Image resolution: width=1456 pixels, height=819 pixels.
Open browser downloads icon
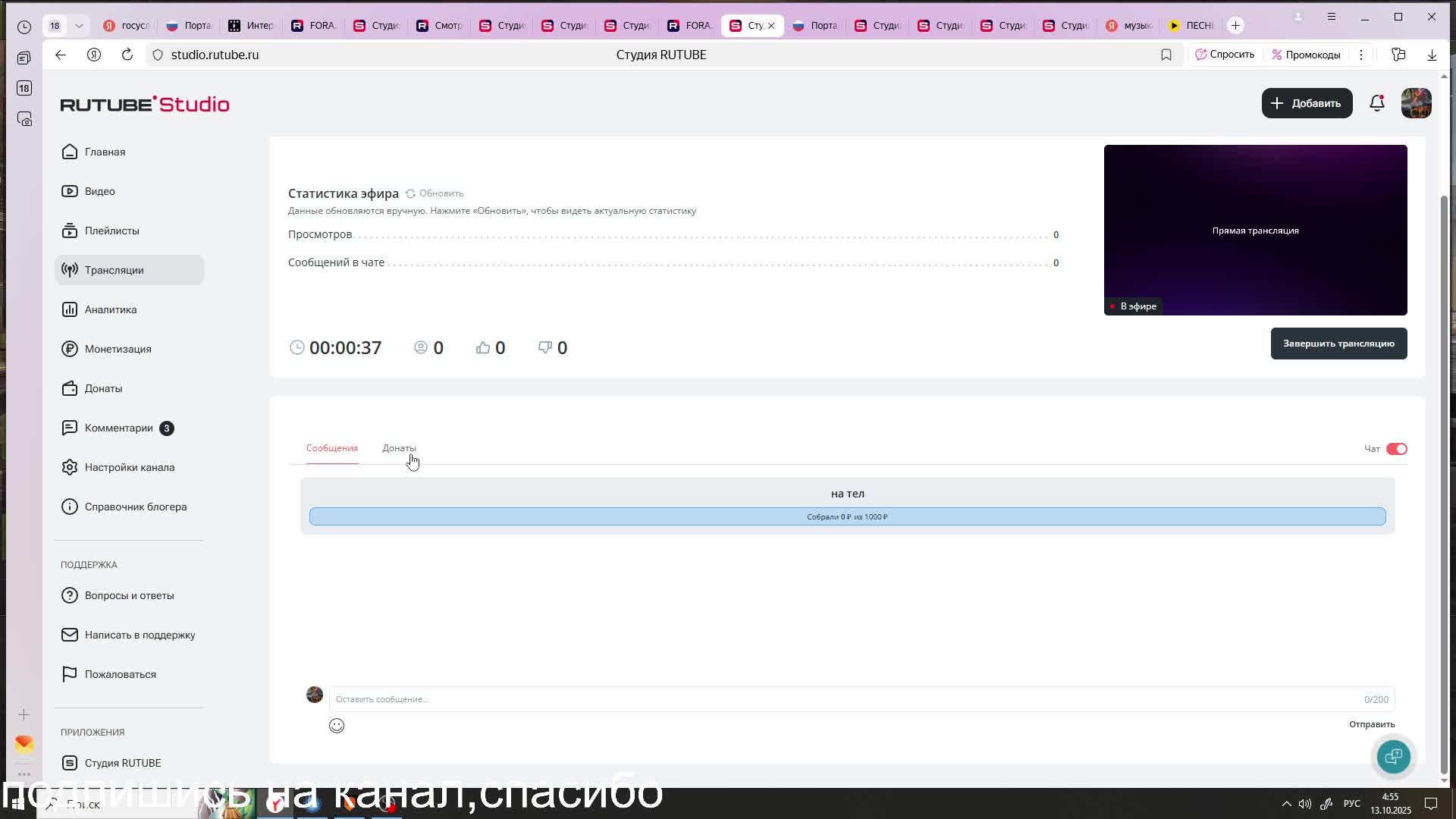tap(1432, 55)
